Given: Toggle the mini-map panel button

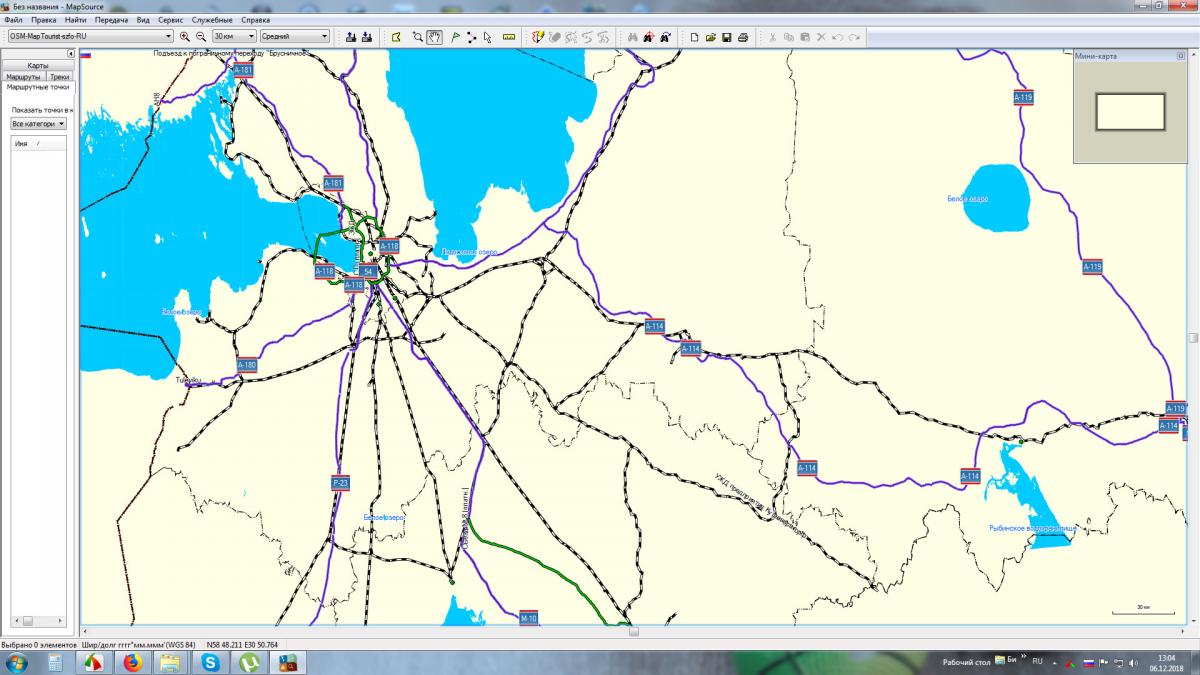Looking at the screenshot, I should (x=1181, y=56).
